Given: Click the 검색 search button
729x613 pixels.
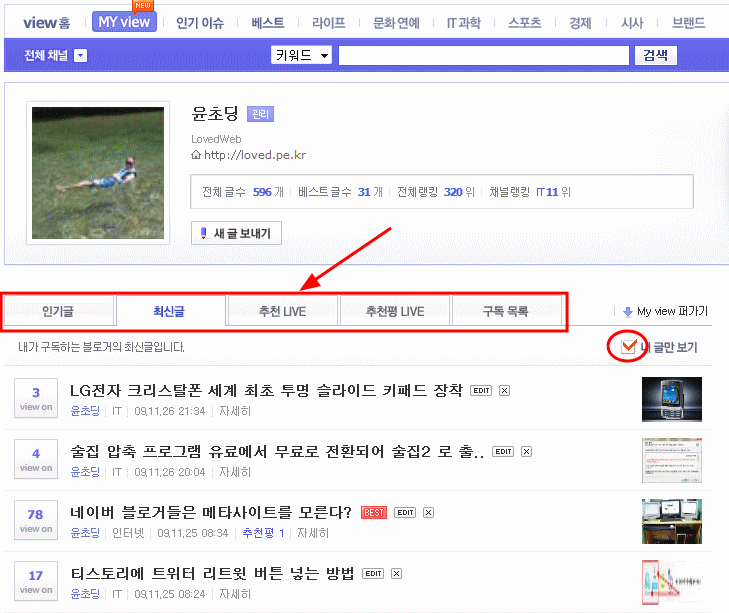Looking at the screenshot, I should point(656,55).
